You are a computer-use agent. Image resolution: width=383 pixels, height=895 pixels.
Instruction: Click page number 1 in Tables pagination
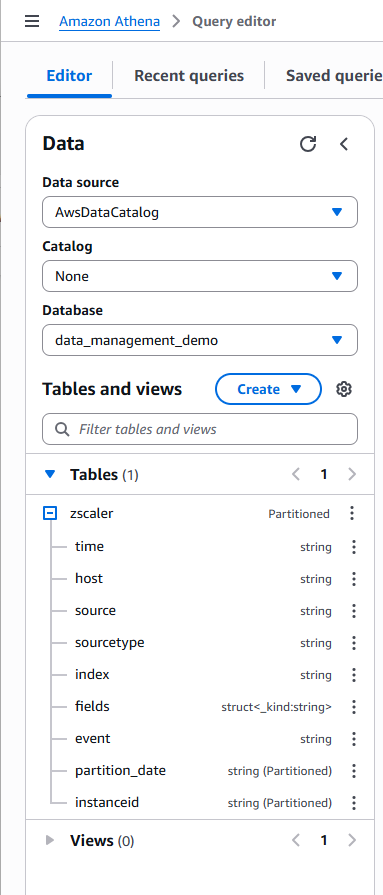pyautogui.click(x=324, y=474)
